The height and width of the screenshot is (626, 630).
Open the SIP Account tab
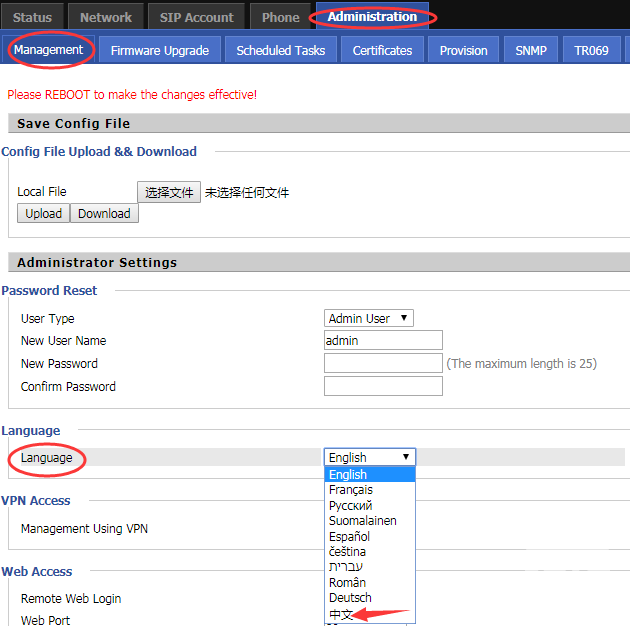tap(196, 17)
